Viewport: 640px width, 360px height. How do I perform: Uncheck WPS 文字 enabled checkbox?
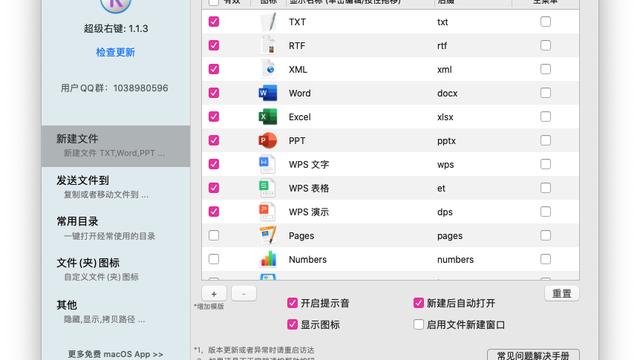pyautogui.click(x=214, y=164)
